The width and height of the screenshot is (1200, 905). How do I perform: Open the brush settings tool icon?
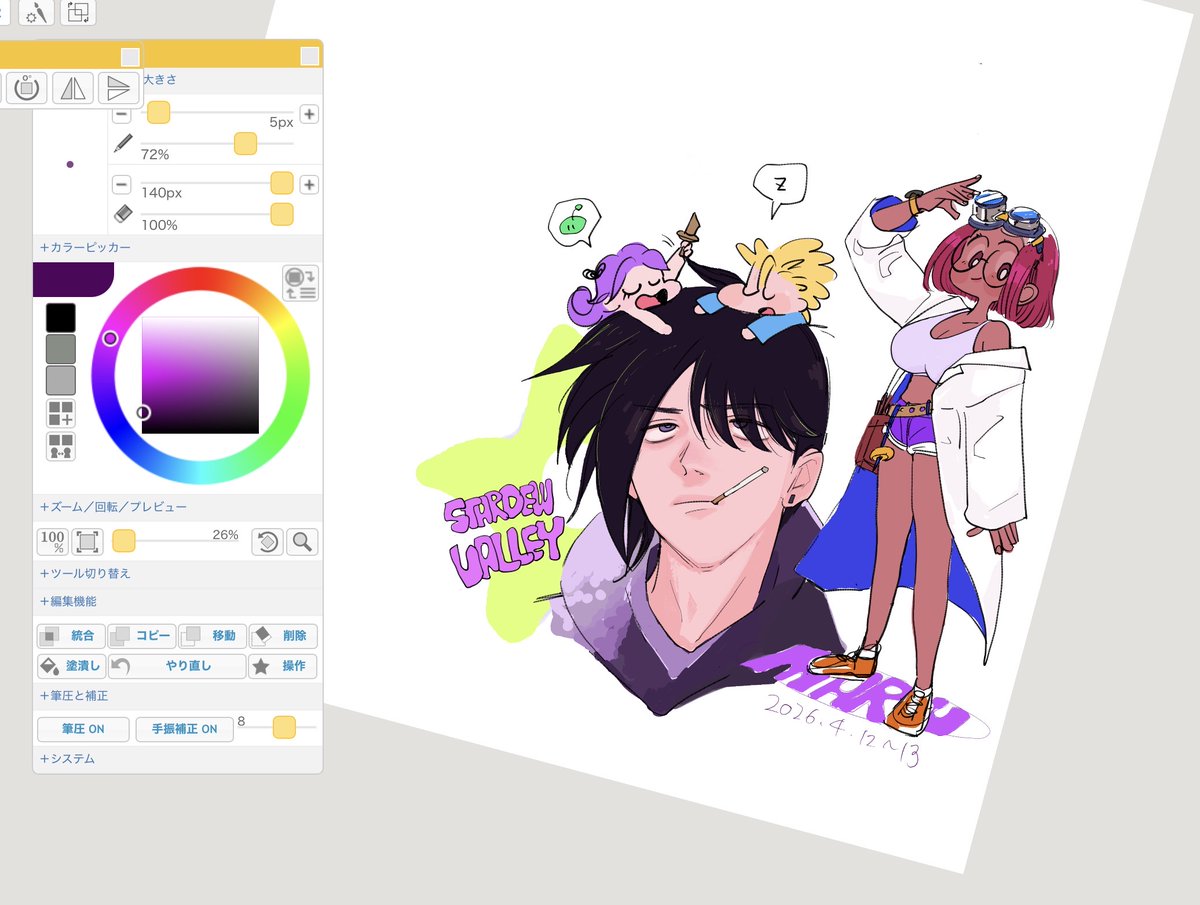coord(36,12)
